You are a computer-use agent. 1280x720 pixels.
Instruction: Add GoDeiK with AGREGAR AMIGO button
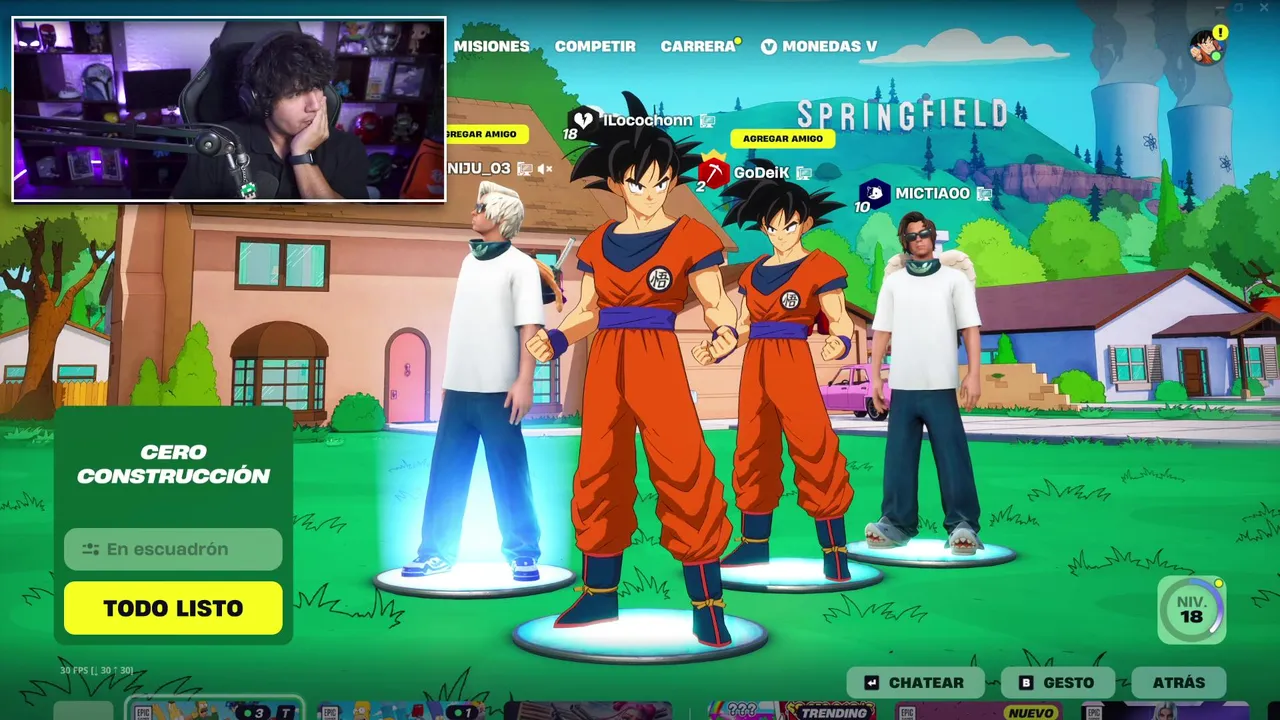[783, 139]
